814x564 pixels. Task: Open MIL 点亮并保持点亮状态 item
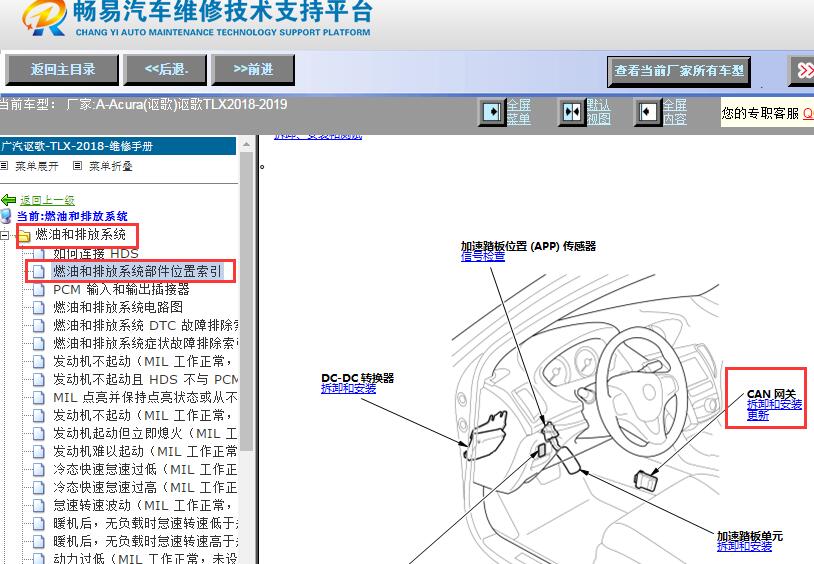tap(146, 398)
